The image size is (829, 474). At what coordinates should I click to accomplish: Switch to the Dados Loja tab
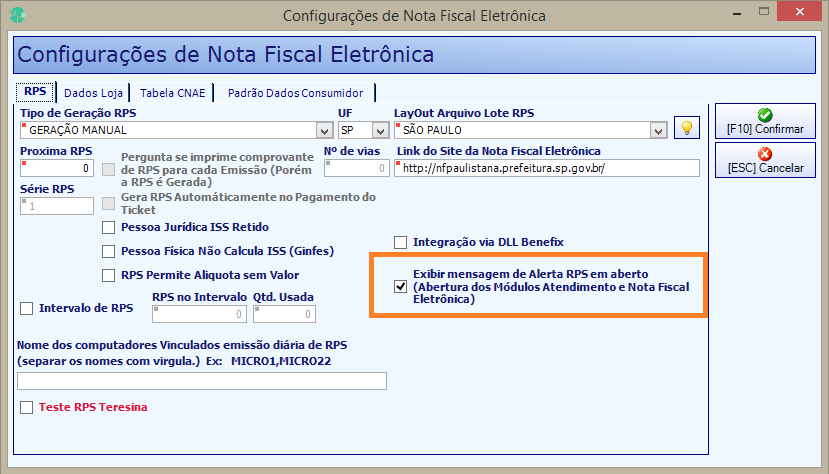pos(93,93)
